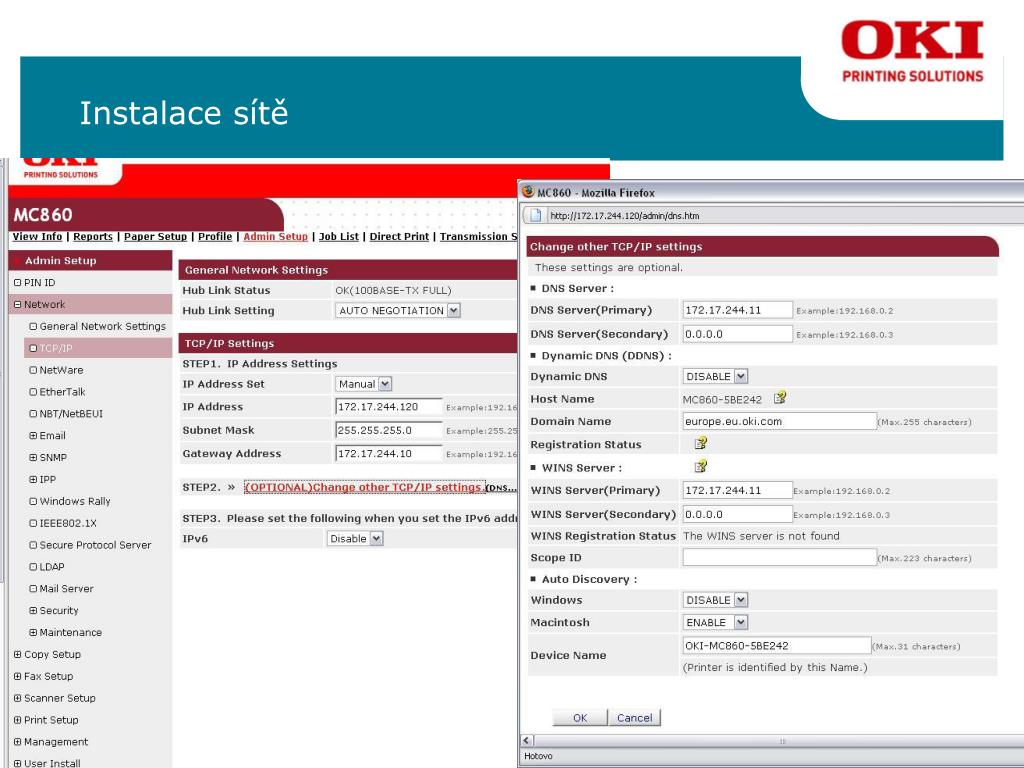Select Mail Server in the sidebar
1024x768 pixels.
point(66,589)
